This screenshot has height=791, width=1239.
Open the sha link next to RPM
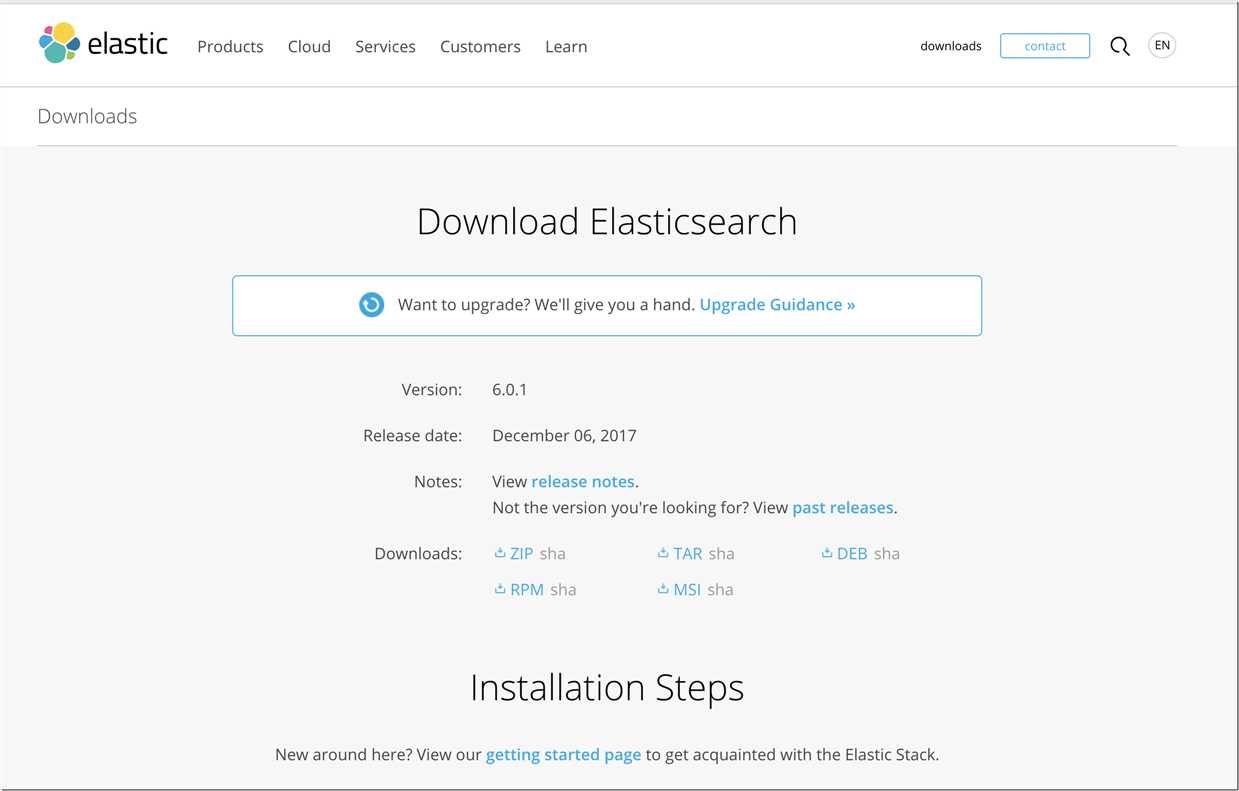click(x=563, y=589)
